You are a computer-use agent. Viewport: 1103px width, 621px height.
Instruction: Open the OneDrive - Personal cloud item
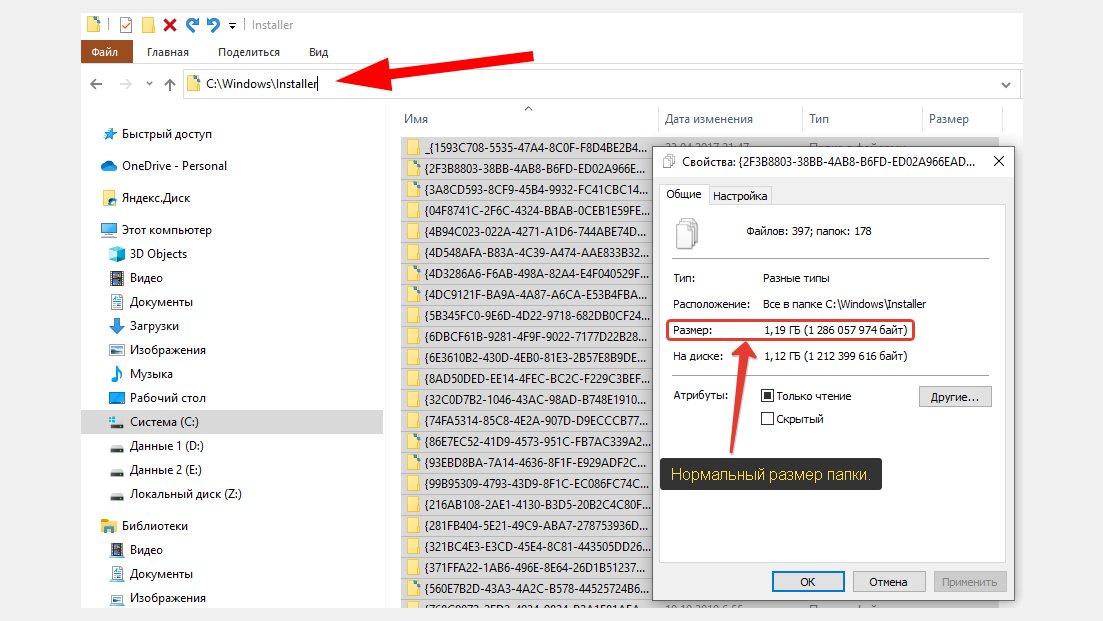coord(174,166)
